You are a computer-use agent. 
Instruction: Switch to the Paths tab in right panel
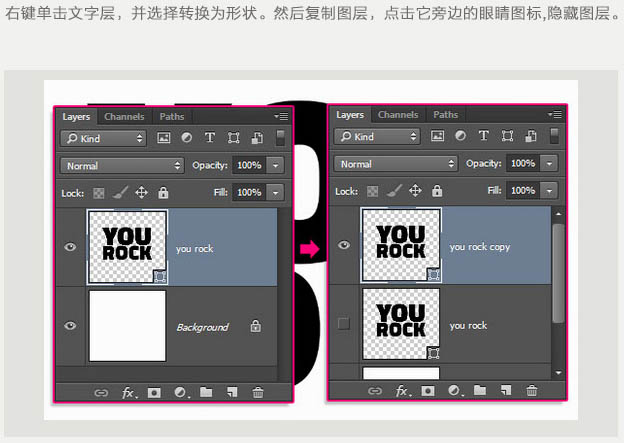click(446, 115)
